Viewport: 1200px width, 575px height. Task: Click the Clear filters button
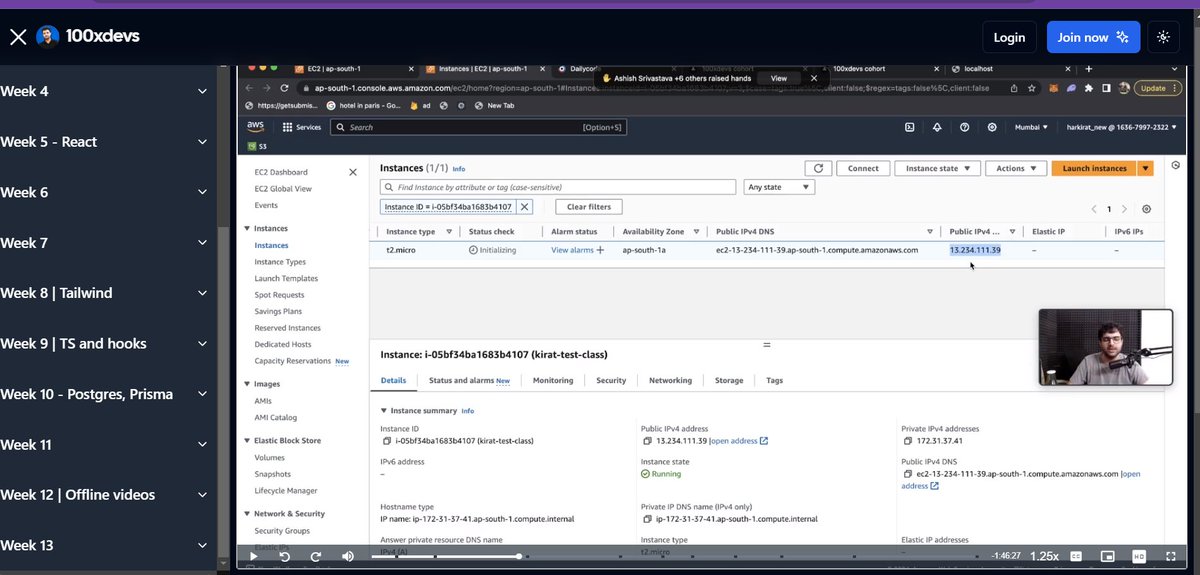pos(589,207)
